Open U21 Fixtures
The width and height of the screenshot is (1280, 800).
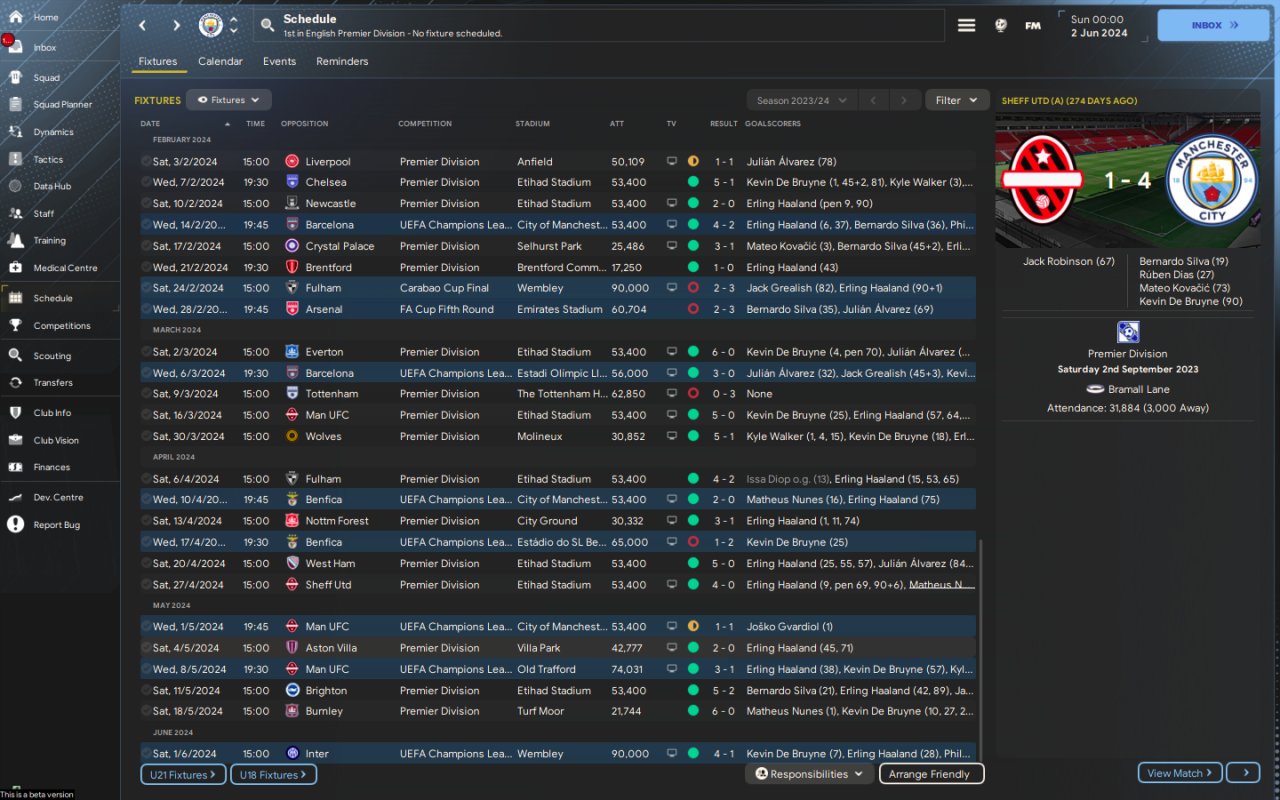coord(184,775)
